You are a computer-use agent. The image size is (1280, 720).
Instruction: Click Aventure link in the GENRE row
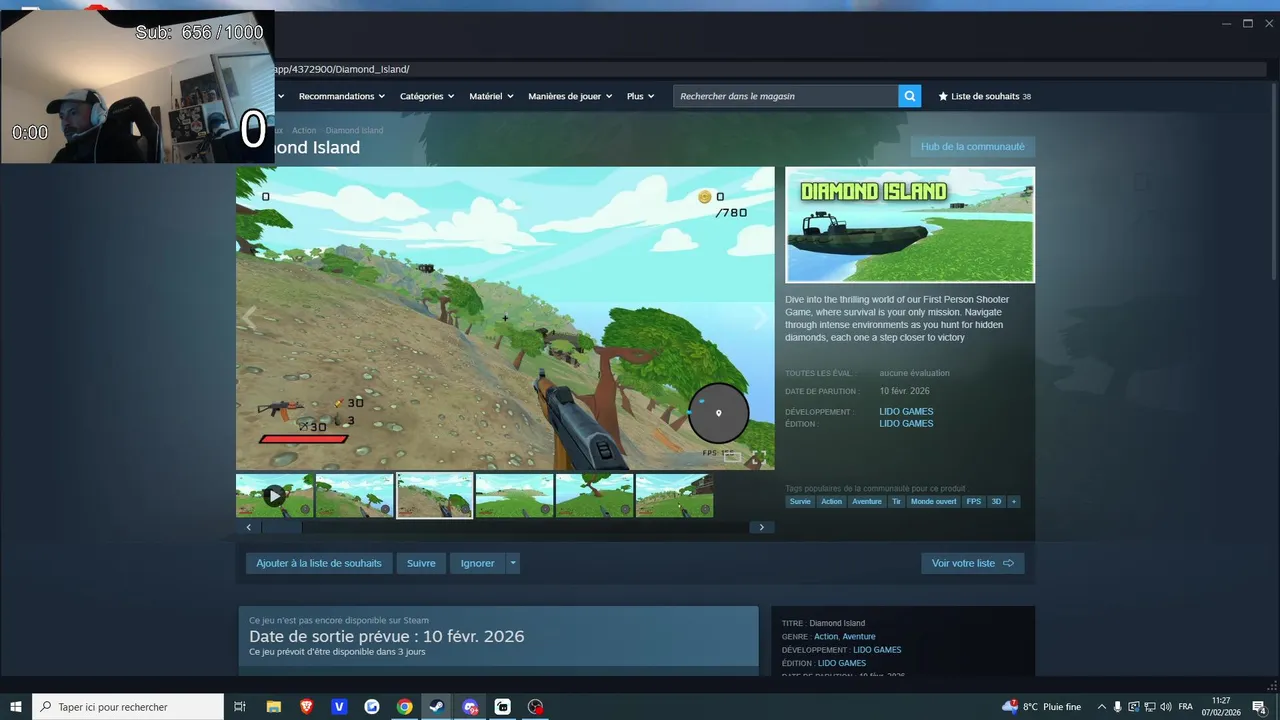pyautogui.click(x=859, y=636)
